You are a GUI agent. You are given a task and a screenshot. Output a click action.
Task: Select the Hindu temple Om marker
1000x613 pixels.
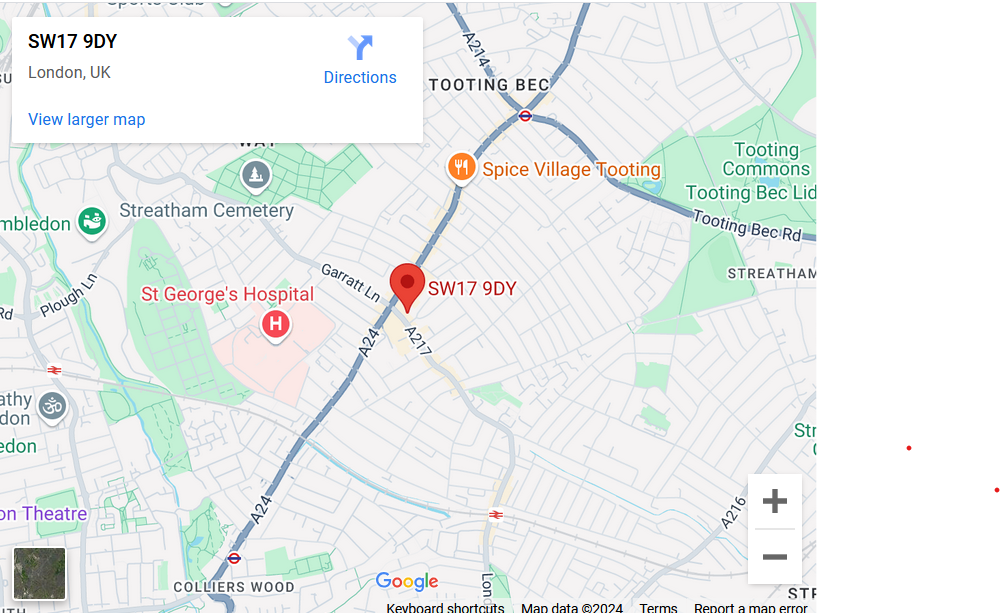(52, 408)
